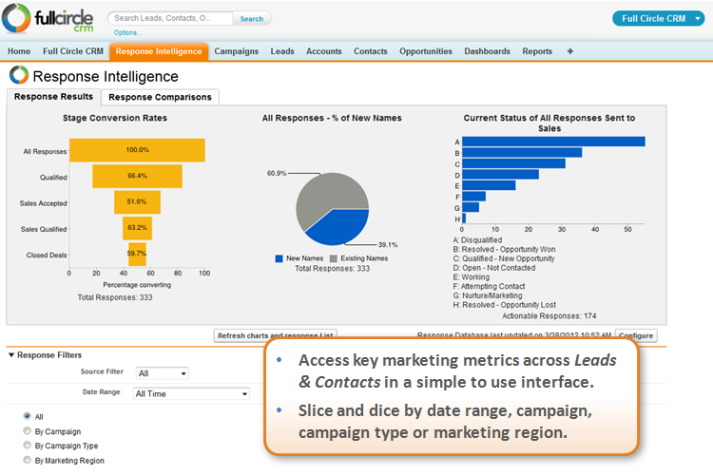The image size is (713, 475).
Task: Click the Search button
Action: 251,19
